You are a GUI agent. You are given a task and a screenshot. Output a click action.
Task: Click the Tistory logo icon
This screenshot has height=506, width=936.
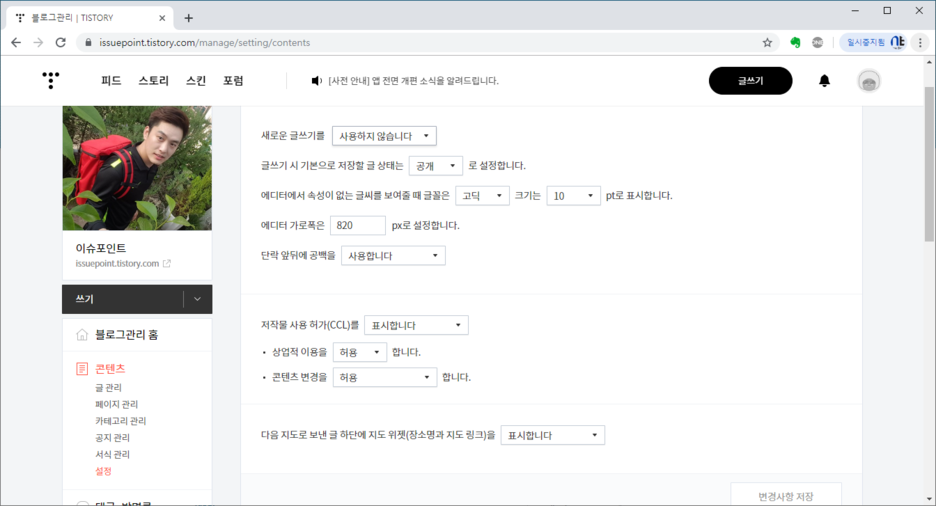(x=51, y=80)
